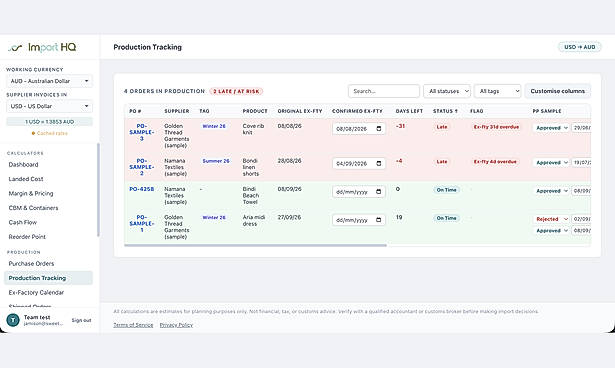The height and width of the screenshot is (368, 615).
Task: Open the Landed Cost calculator
Action: [x=26, y=179]
